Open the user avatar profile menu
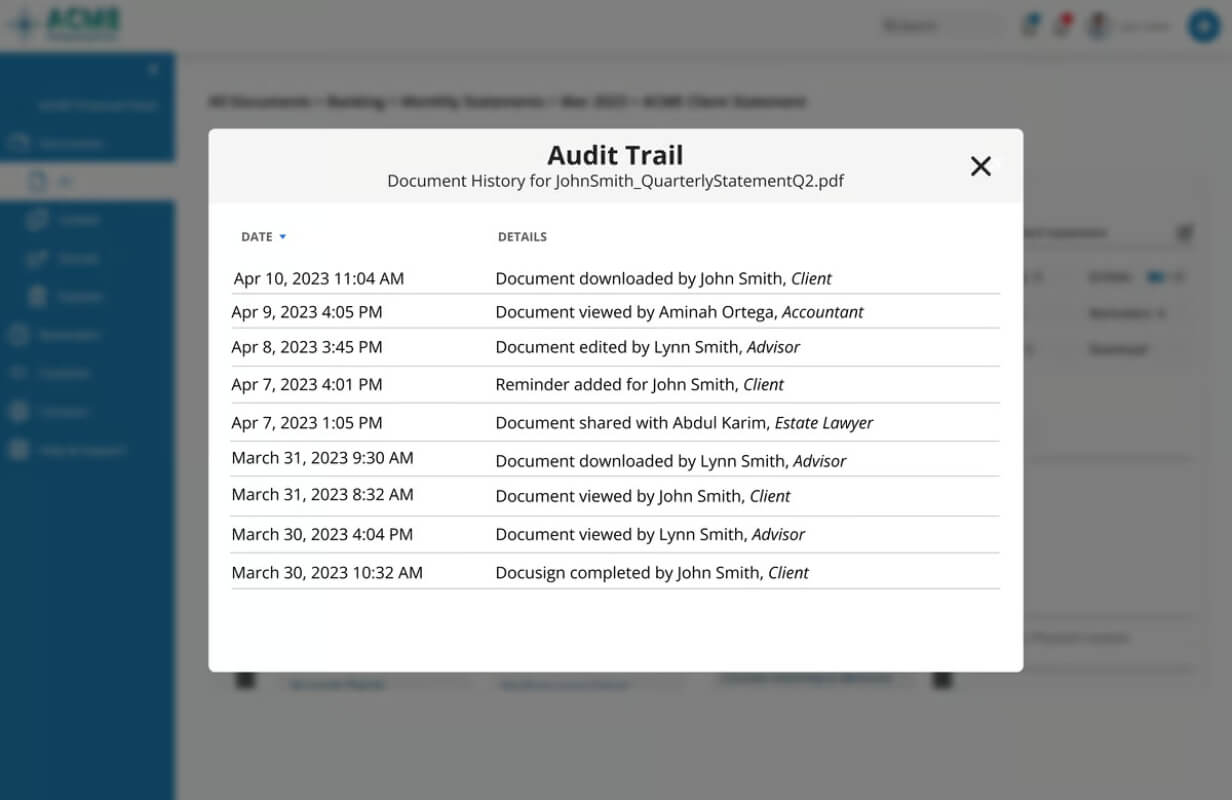This screenshot has height=800, width=1232. 1100,26
